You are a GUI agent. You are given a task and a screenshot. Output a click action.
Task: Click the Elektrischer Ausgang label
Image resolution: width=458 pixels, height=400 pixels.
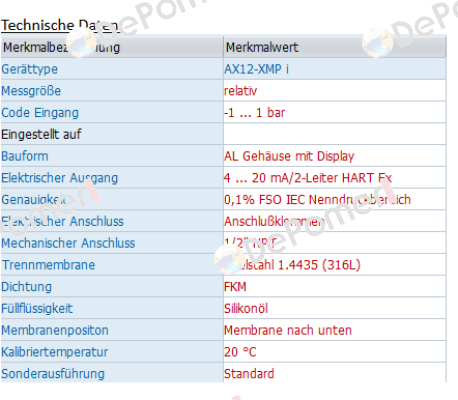(60, 178)
